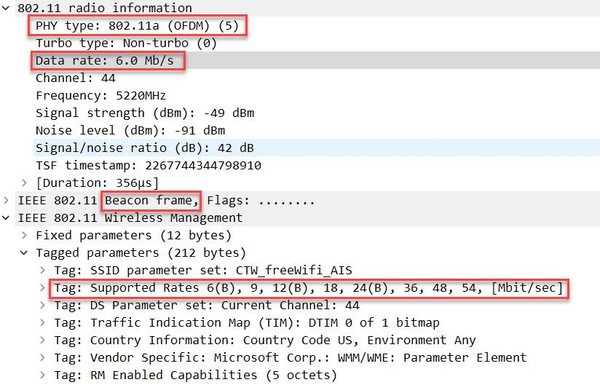This screenshot has height=384, width=600.
Task: Select the Frequency: 5220MHz row
Action: coord(101,96)
